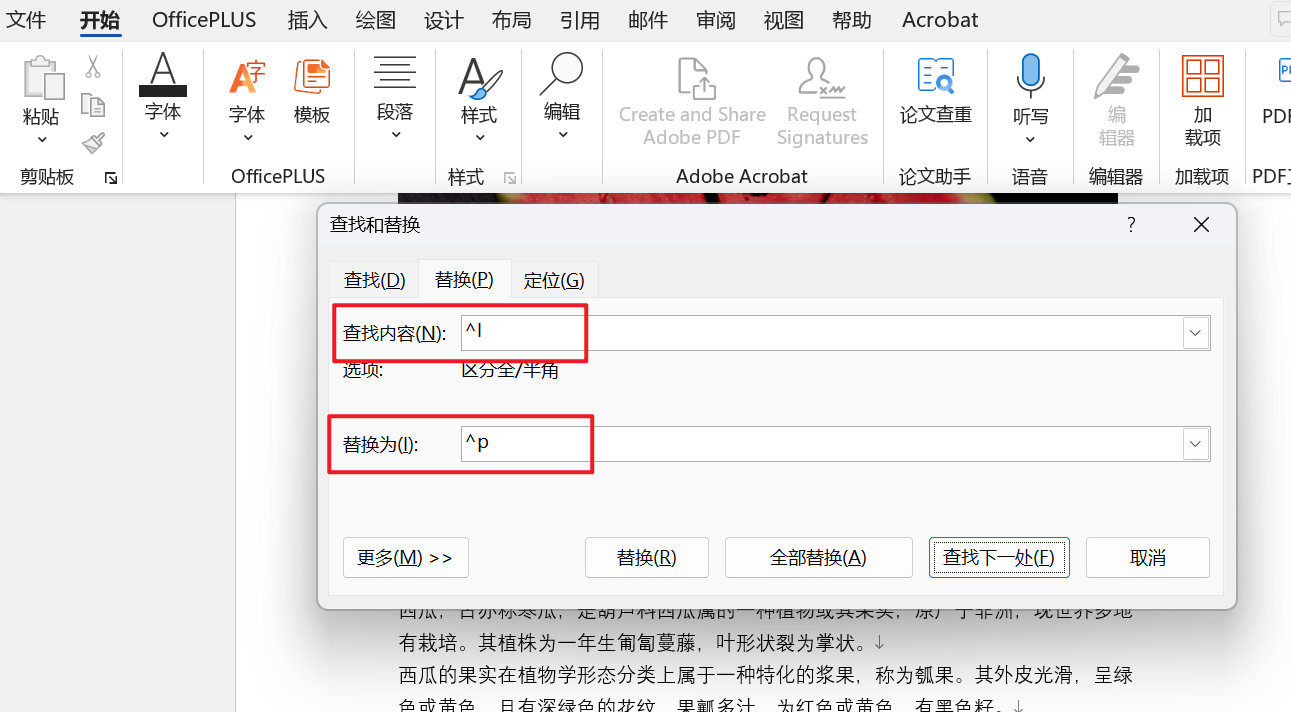The image size is (1291, 712).
Task: Expand the Paste dropdown arrow
Action: (41, 140)
